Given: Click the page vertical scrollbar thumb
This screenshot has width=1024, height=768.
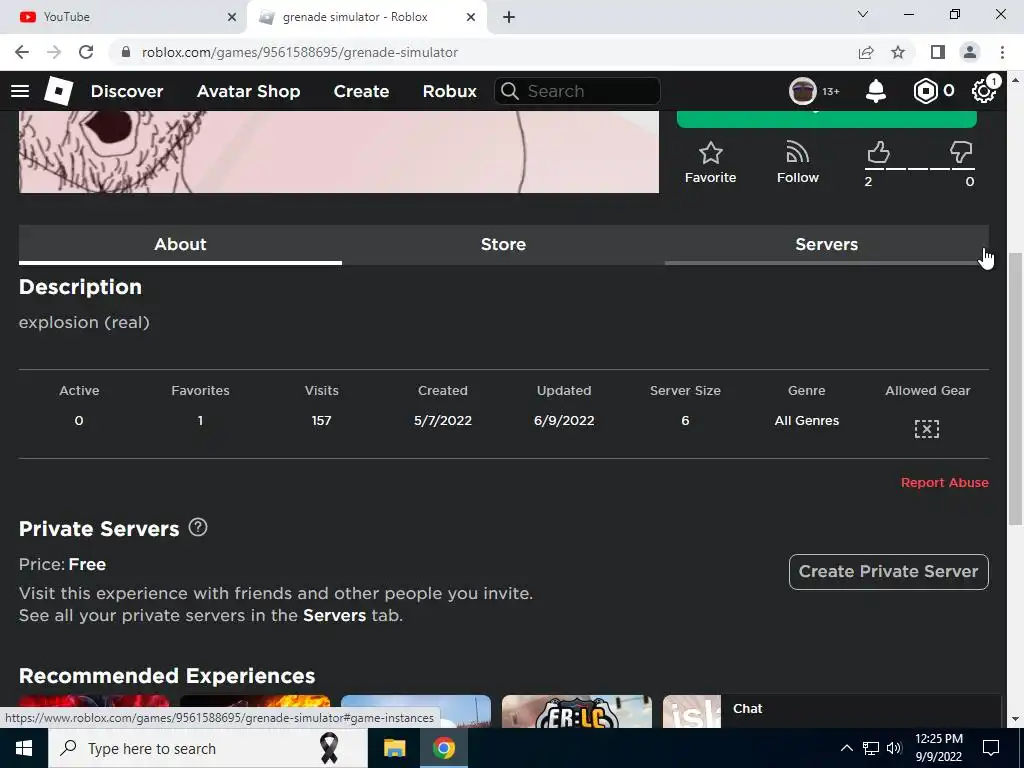Looking at the screenshot, I should click(1015, 389).
